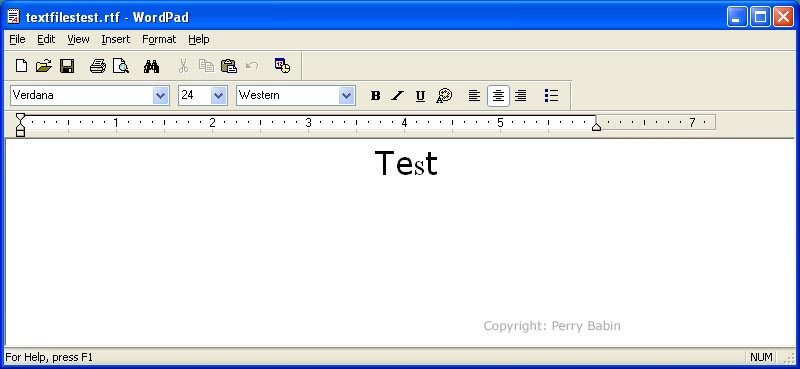
Task: Open the Insert menu
Action: click(x=116, y=39)
